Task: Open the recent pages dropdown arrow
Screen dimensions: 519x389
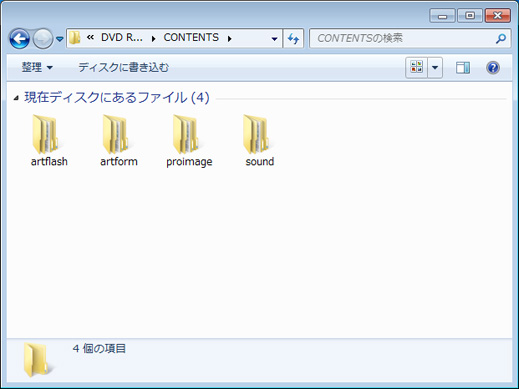Action: pos(60,39)
